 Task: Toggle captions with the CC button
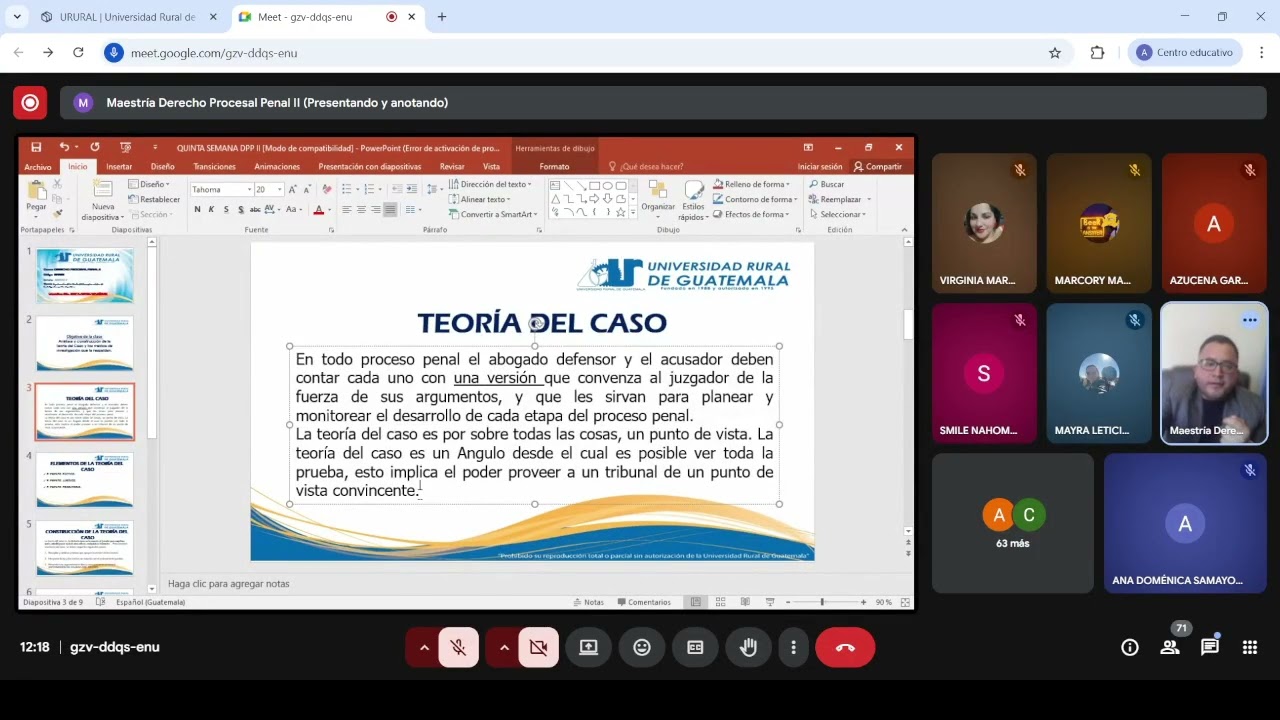pos(695,648)
